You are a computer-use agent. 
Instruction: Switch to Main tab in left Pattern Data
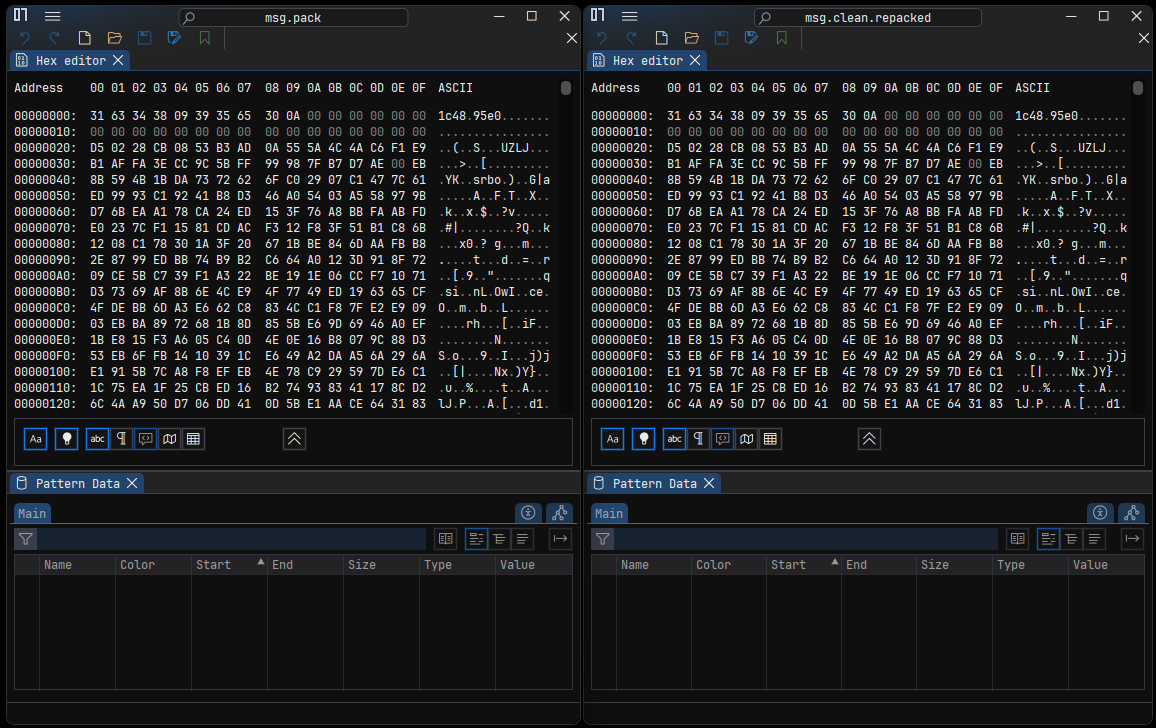click(x=32, y=513)
